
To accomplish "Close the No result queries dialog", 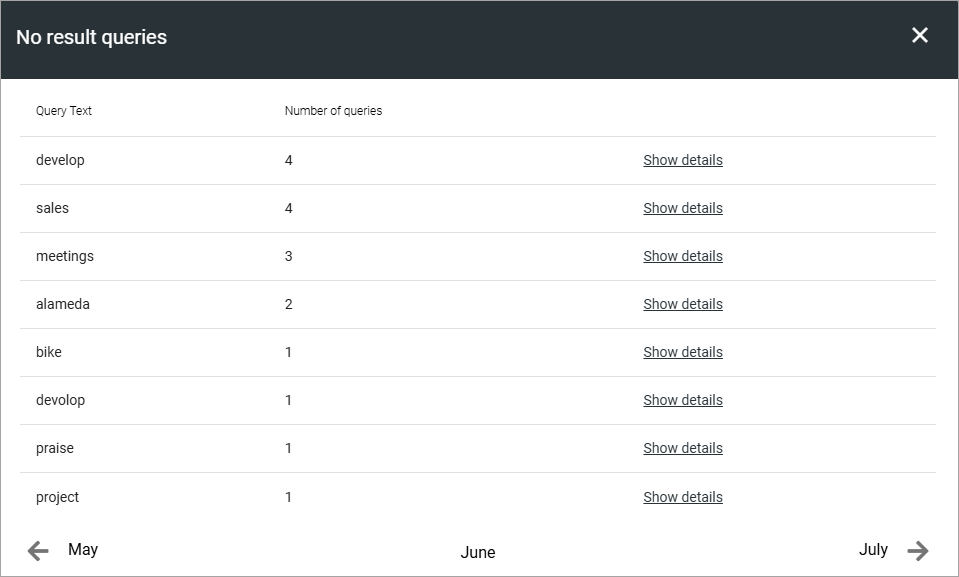I will (919, 35).
